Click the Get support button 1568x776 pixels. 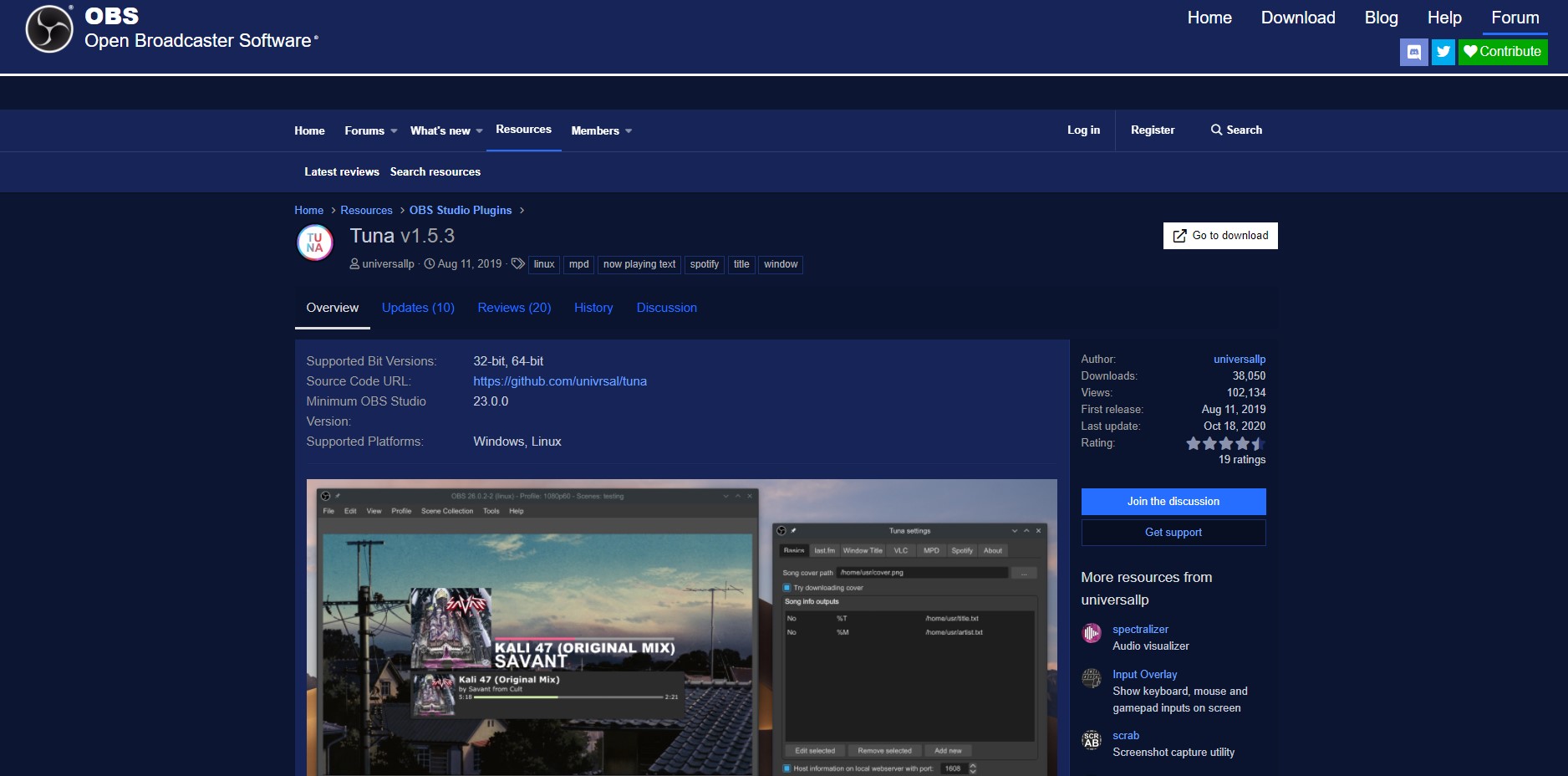pyautogui.click(x=1173, y=533)
